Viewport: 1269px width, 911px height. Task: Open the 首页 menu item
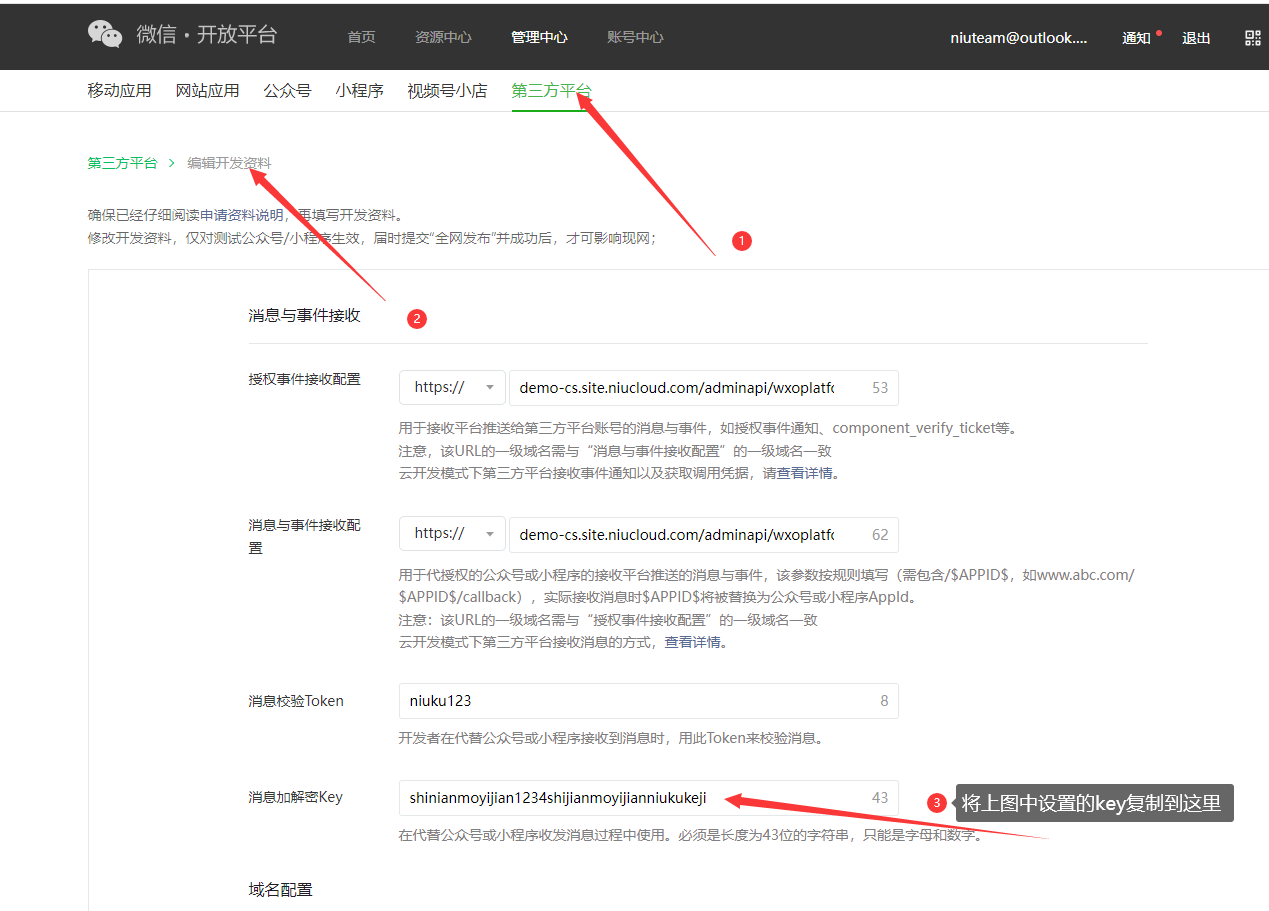(361, 38)
